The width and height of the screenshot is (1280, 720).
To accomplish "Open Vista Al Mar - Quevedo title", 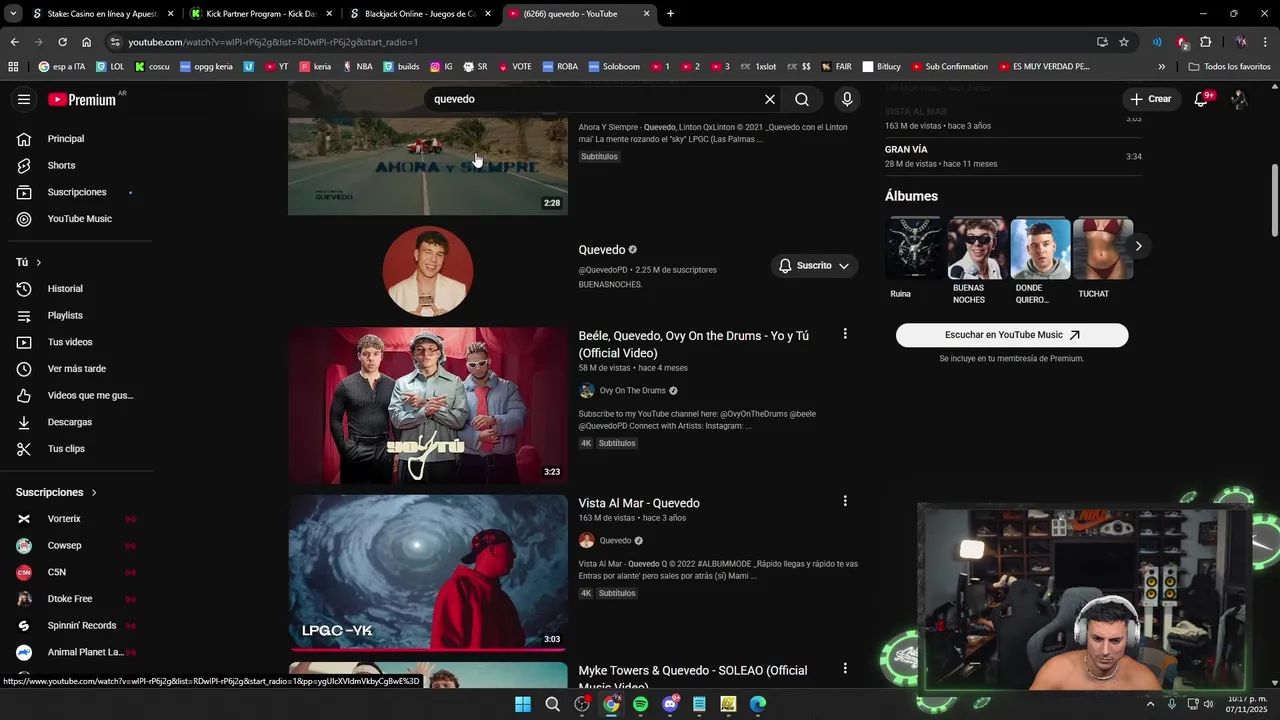I will point(639,503).
